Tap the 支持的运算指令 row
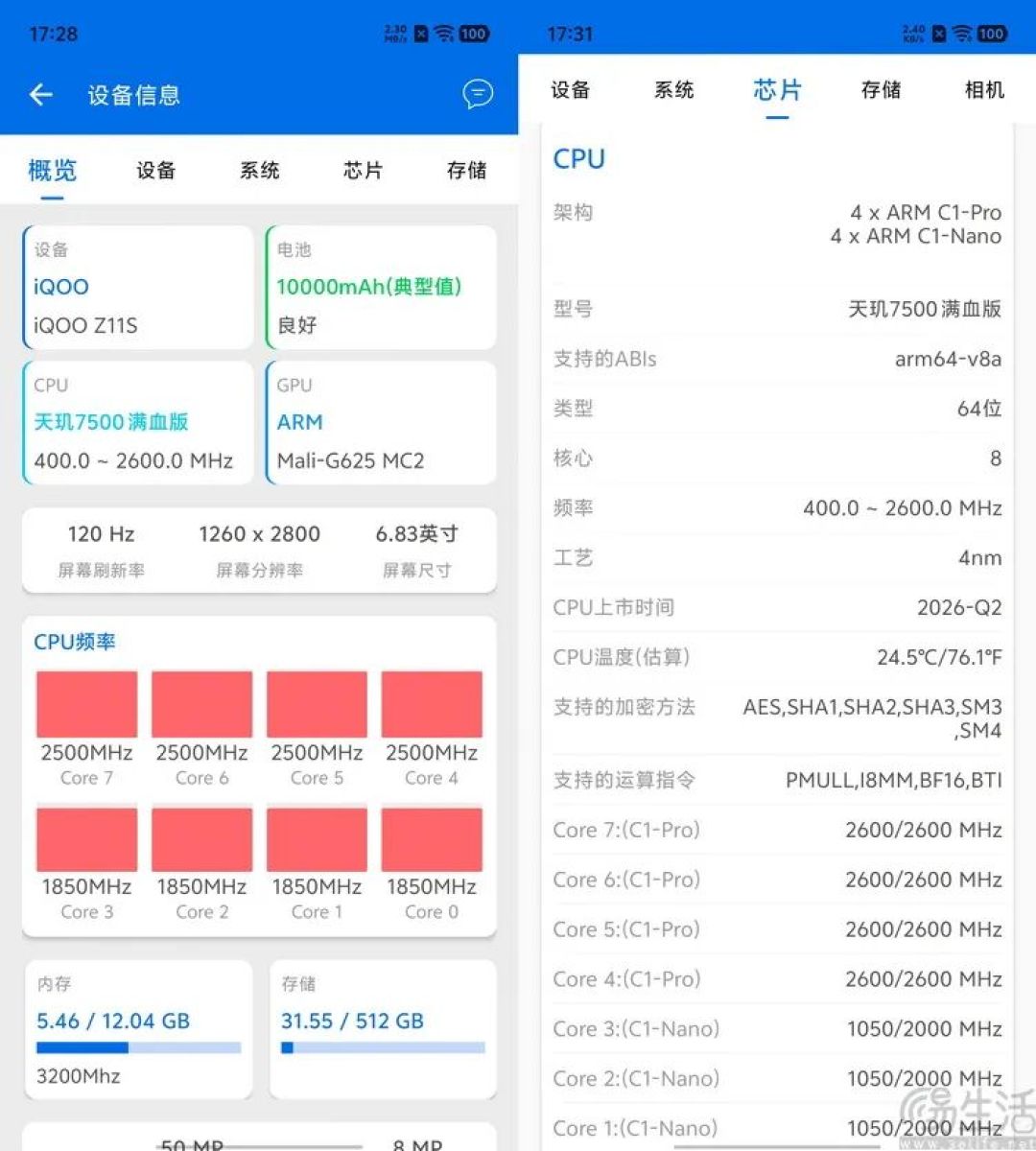Screen dimensions: 1036x1151 pyautogui.click(x=777, y=781)
